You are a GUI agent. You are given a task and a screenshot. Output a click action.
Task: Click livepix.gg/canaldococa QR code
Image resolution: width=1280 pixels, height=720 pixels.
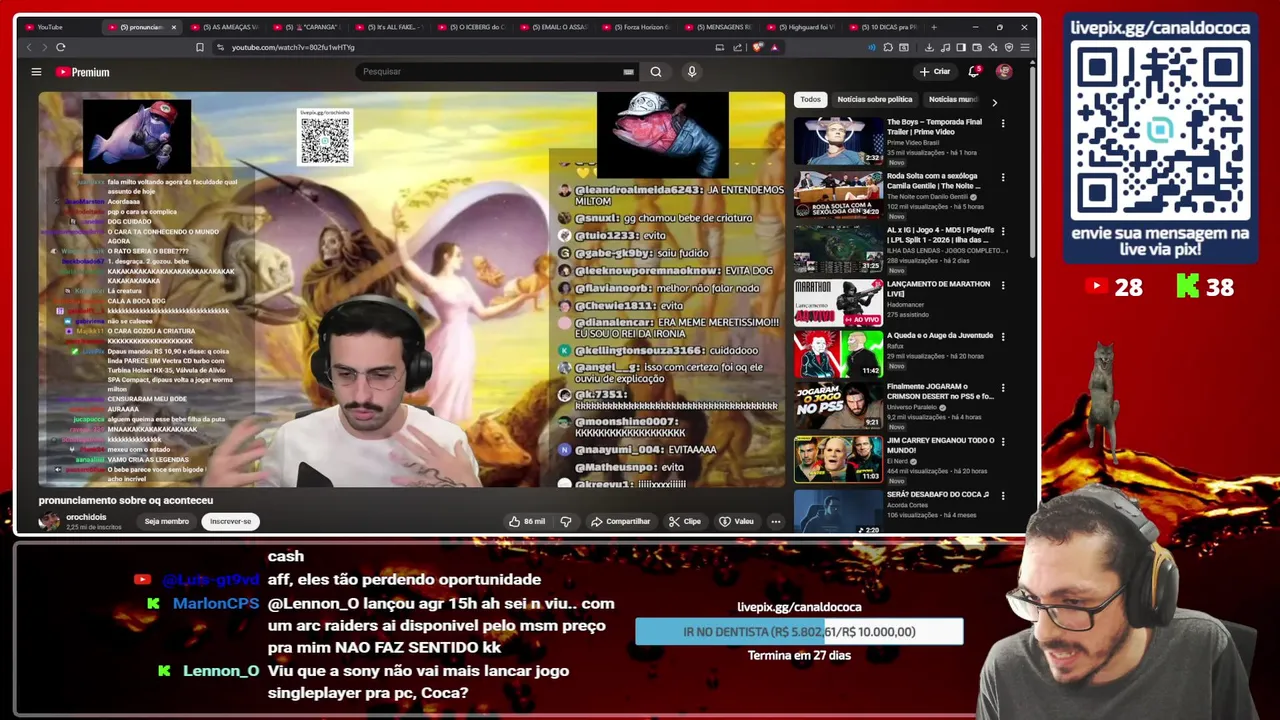point(1160,132)
